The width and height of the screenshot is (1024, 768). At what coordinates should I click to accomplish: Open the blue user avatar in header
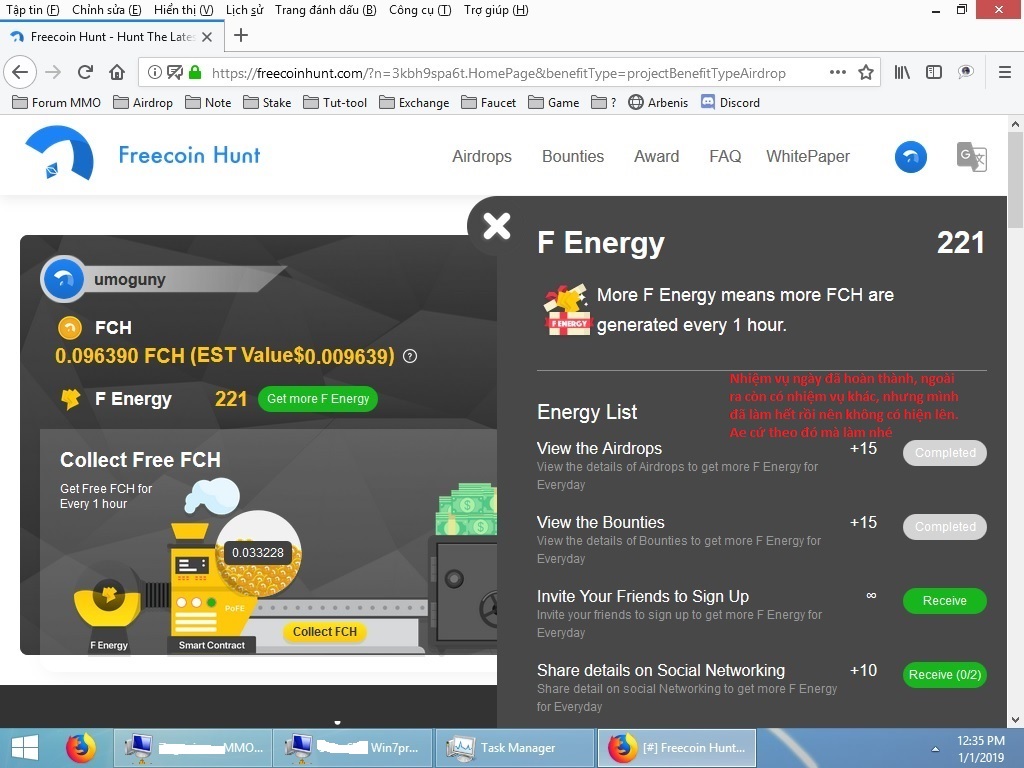(910, 157)
